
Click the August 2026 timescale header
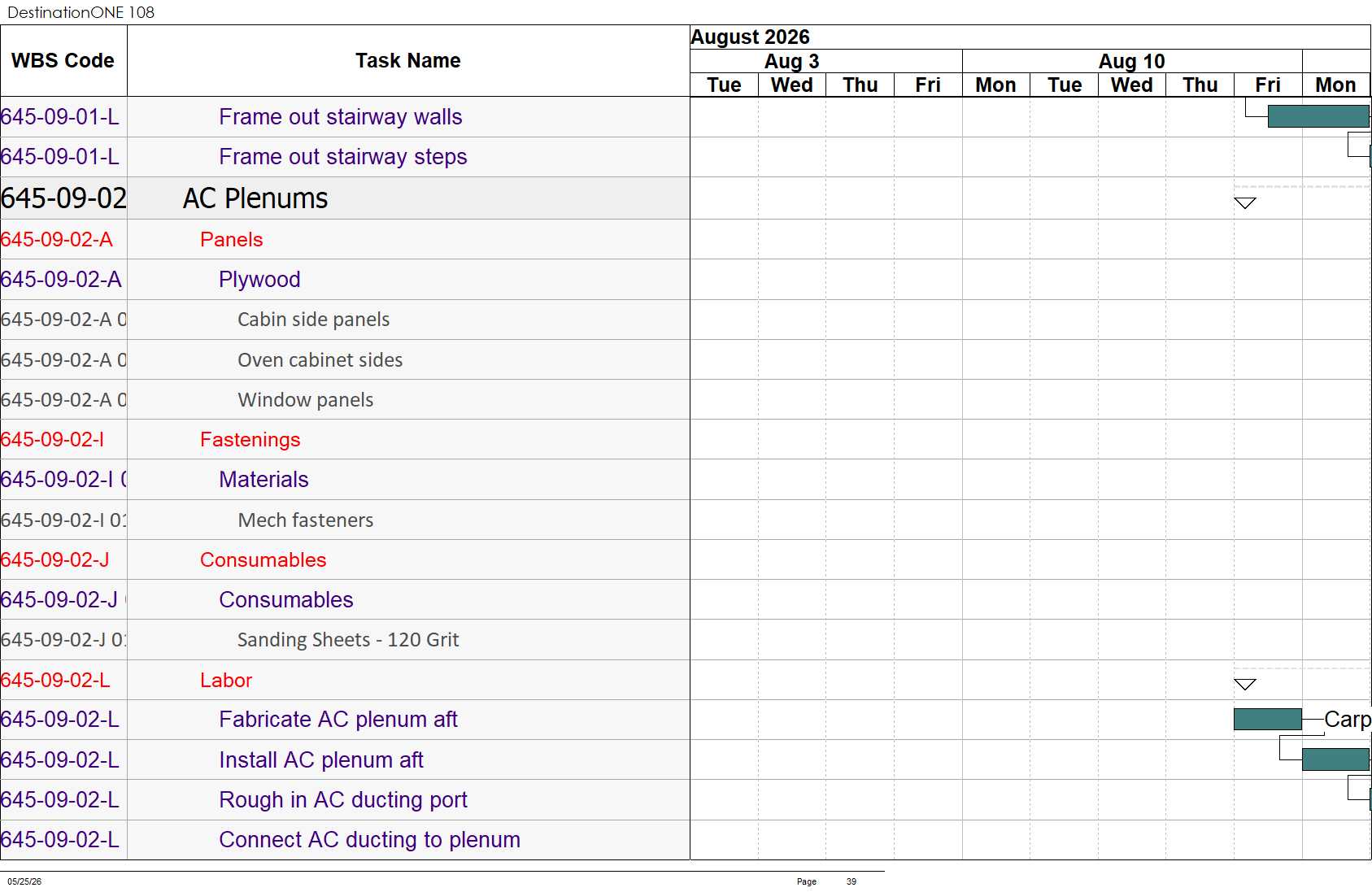751,37
